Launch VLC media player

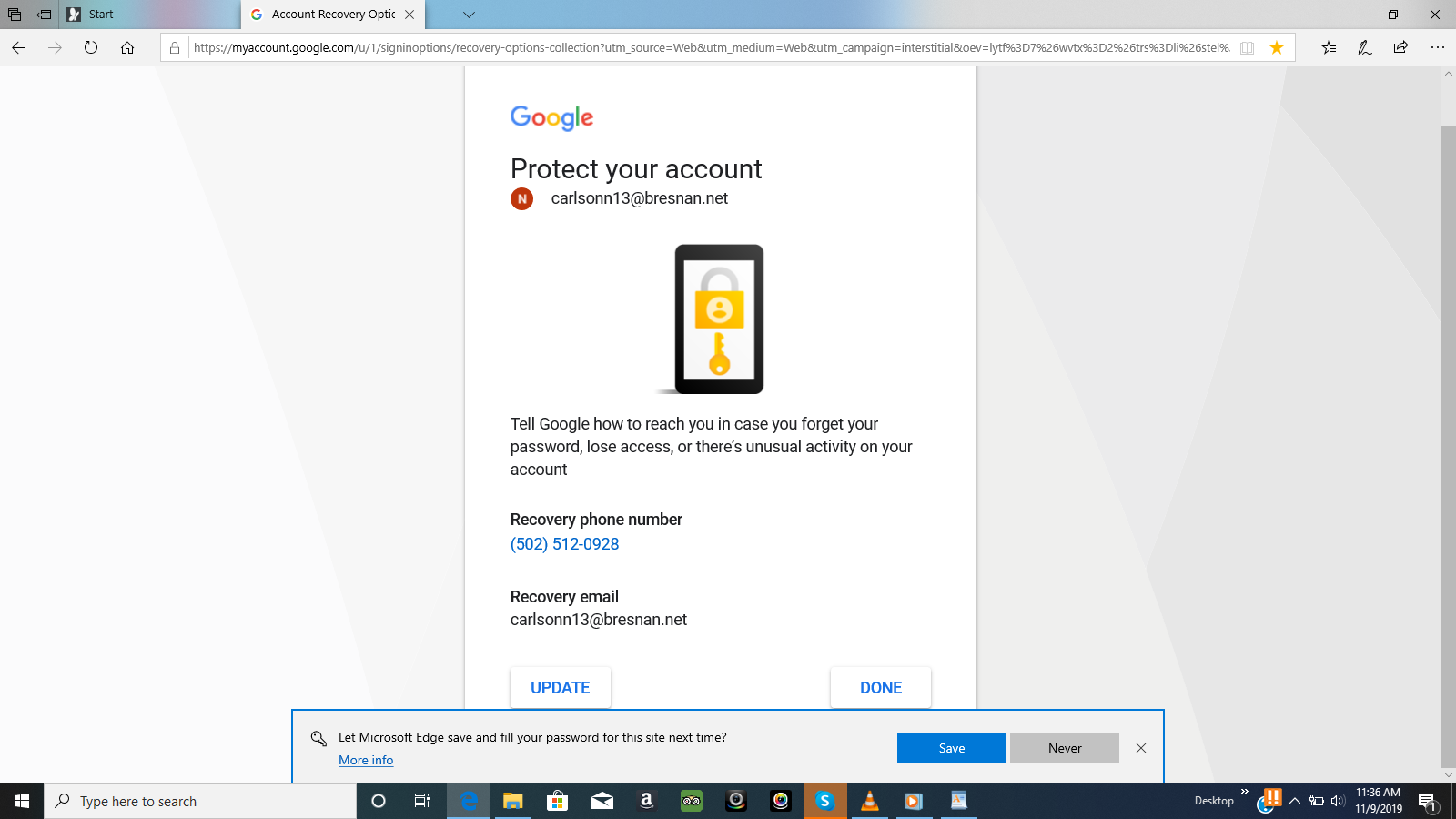click(870, 801)
